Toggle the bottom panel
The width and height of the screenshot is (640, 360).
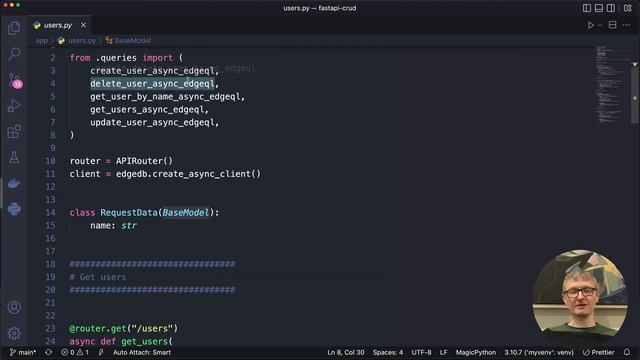coord(599,8)
